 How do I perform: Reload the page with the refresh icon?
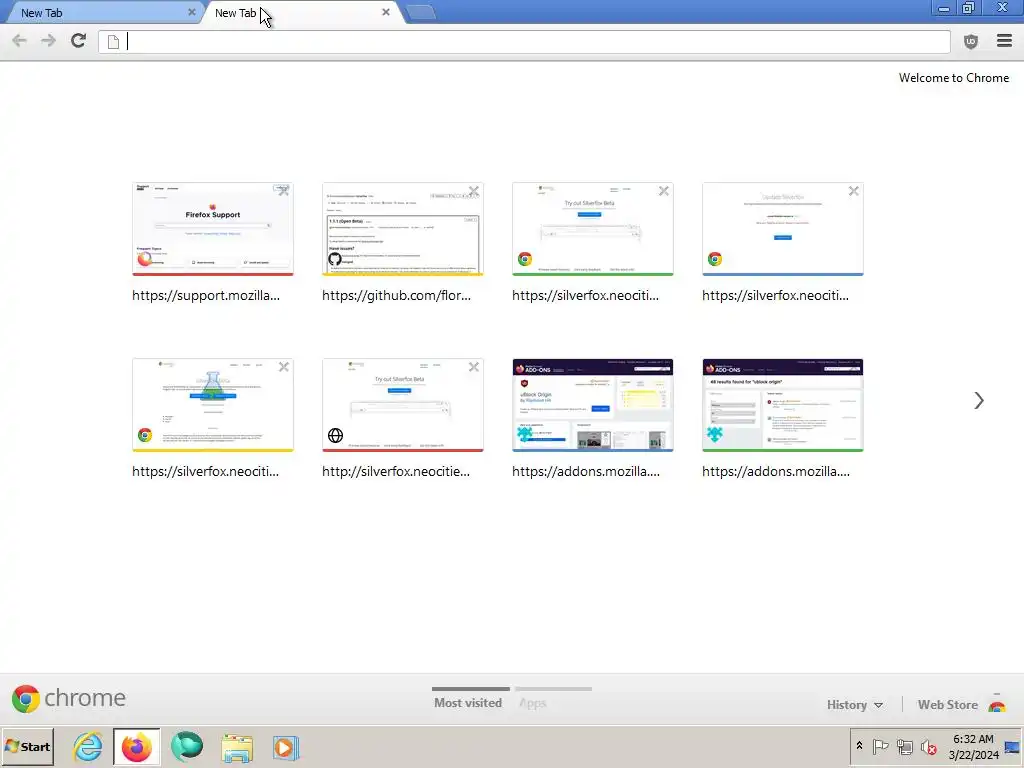coord(78,41)
